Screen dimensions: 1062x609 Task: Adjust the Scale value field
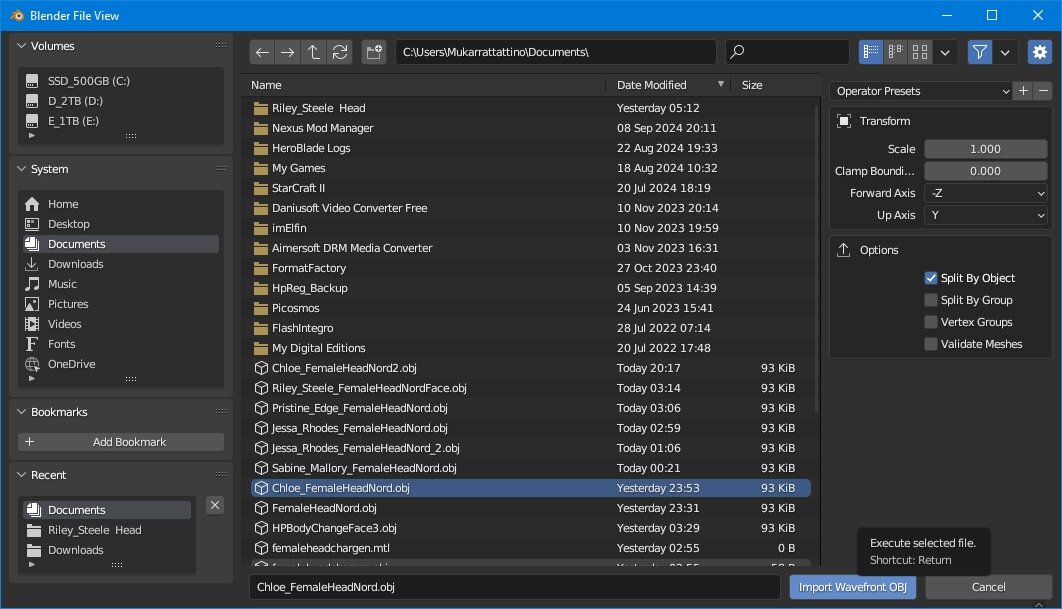[x=986, y=149]
